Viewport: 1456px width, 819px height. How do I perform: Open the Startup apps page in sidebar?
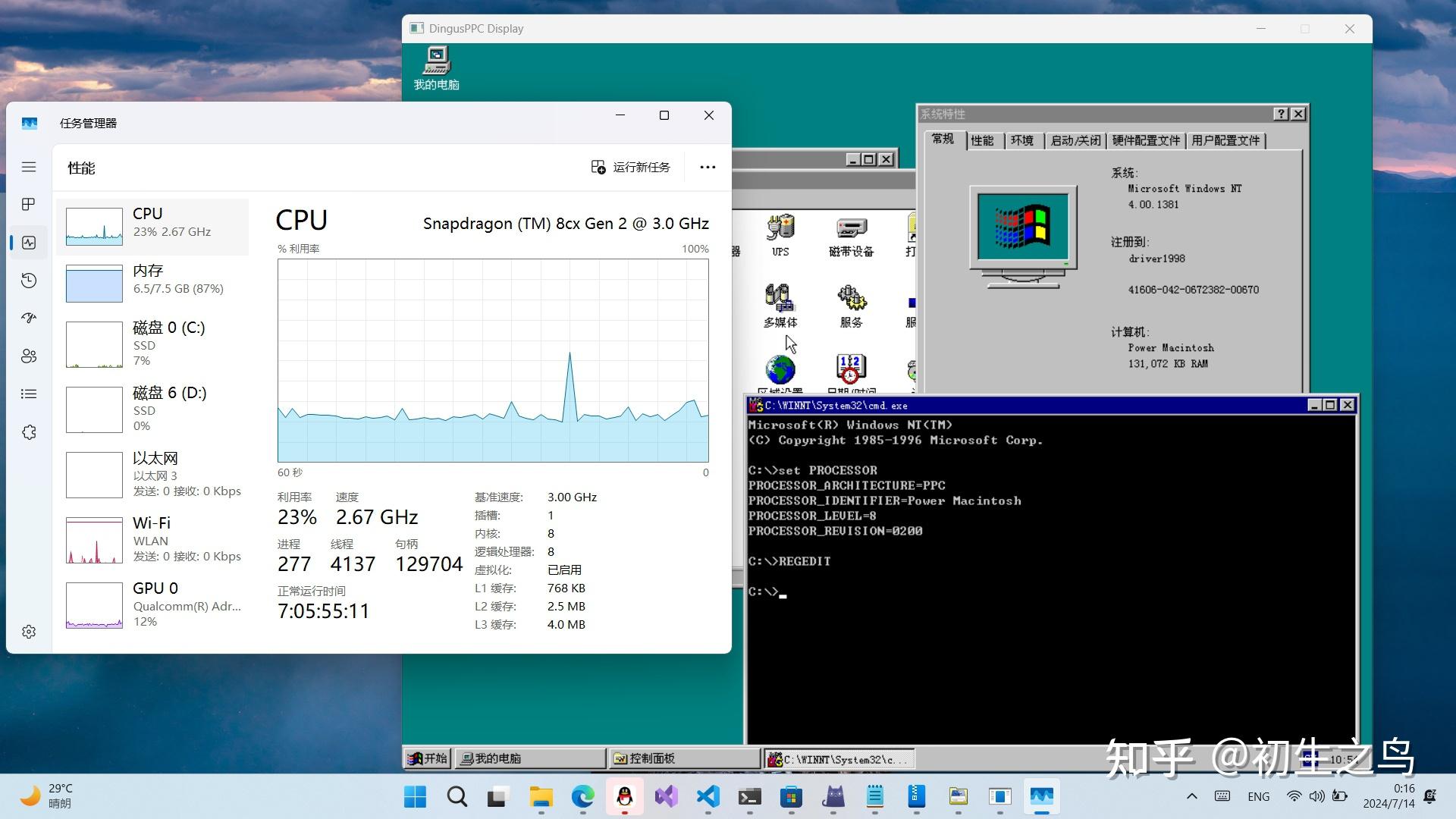point(28,318)
